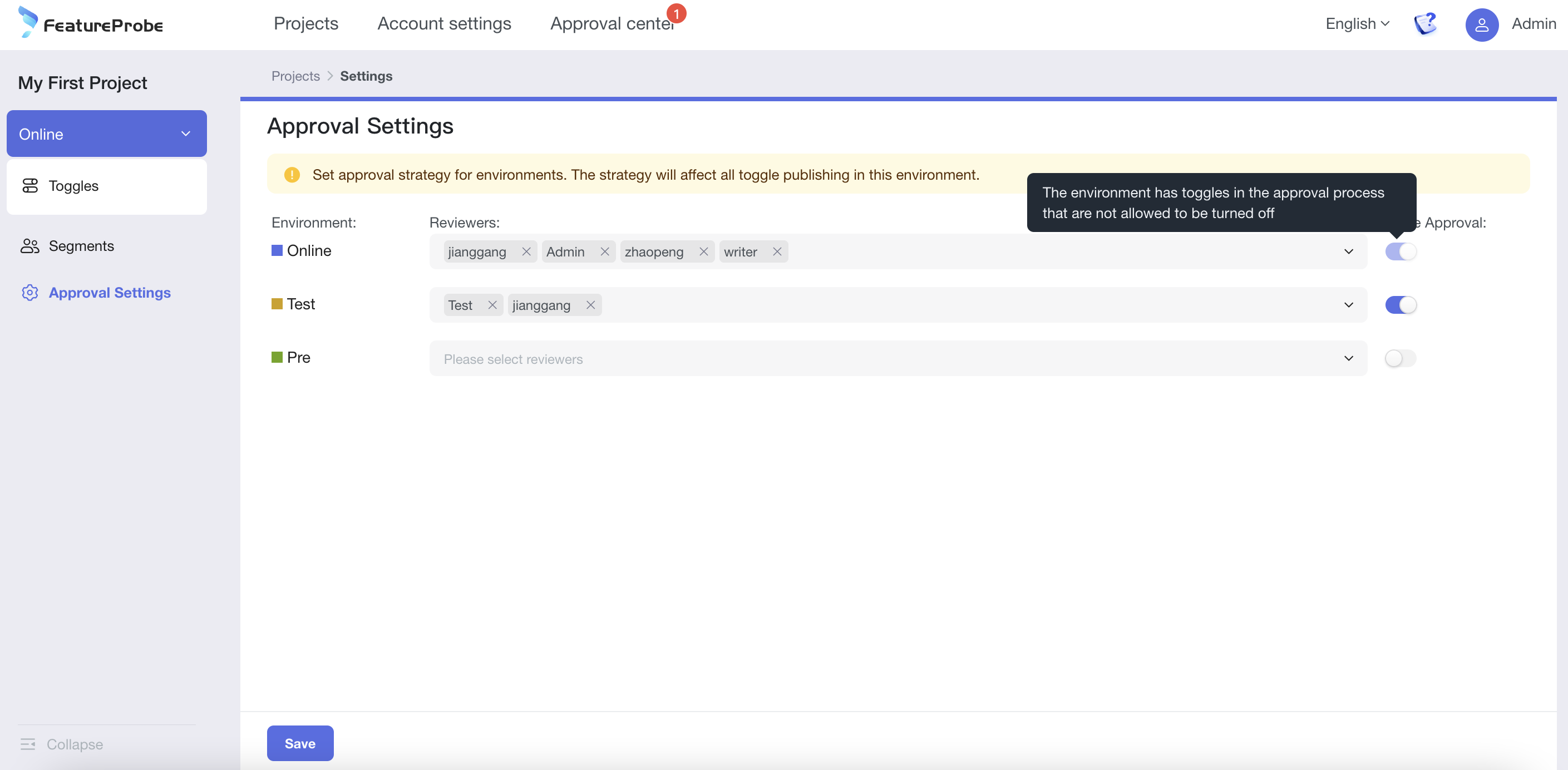Viewport: 1568px width, 770px height.
Task: Expand reviewers dropdown for Pre environment
Action: pyautogui.click(x=1350, y=357)
